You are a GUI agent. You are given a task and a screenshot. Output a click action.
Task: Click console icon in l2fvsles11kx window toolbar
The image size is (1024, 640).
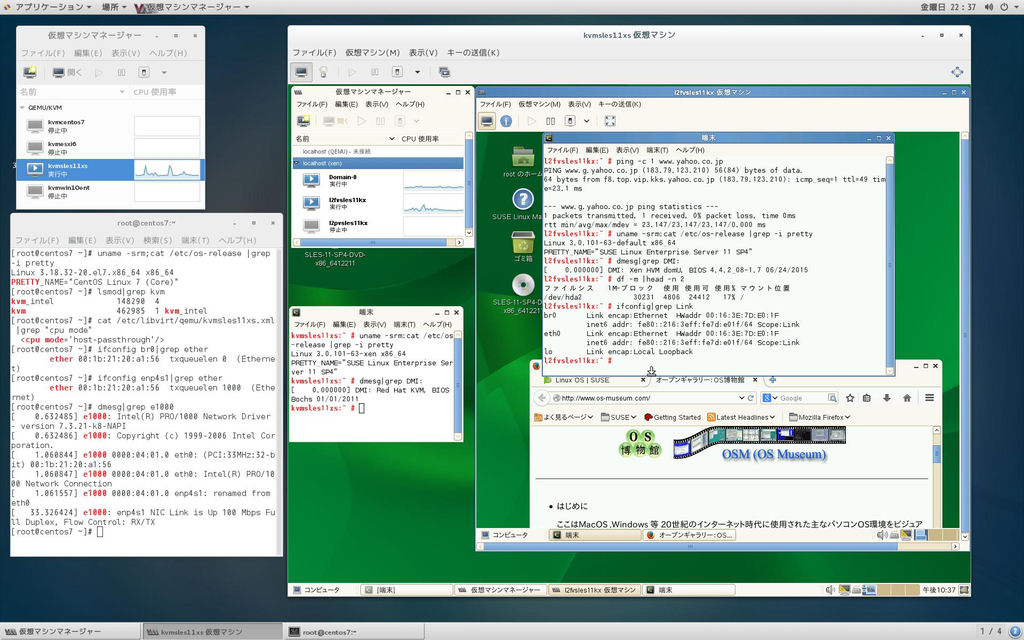pyautogui.click(x=487, y=121)
